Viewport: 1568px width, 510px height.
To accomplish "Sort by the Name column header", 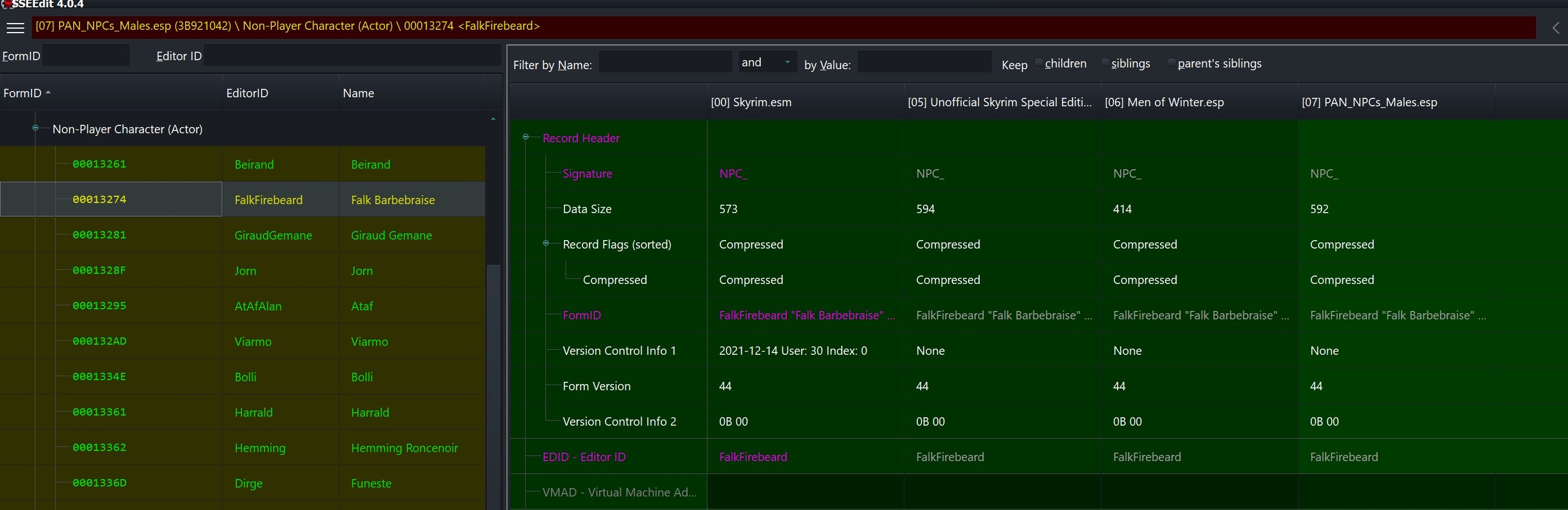I will click(411, 93).
